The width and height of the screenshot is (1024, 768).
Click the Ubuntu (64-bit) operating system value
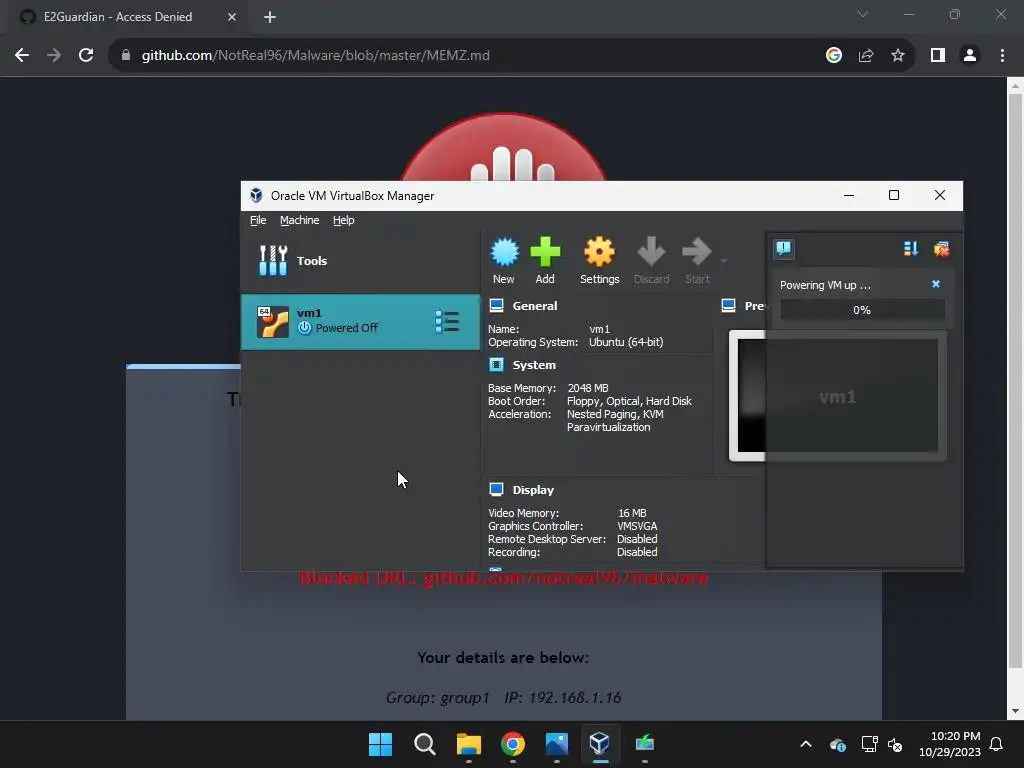point(626,342)
